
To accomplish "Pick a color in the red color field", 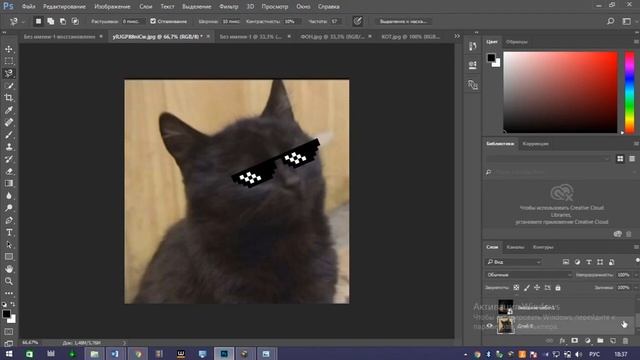I will pos(560,92).
